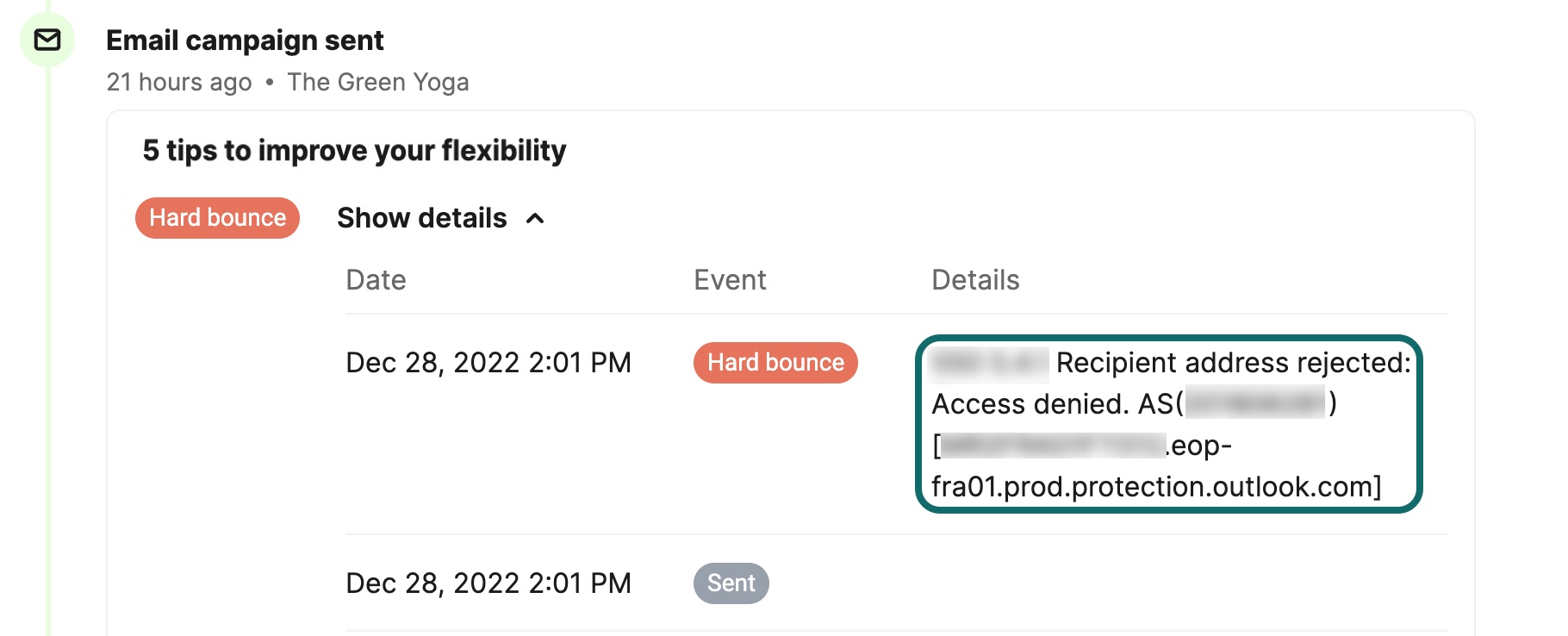Open the "5 tips to improve your flexibility" campaign
Screen dimensions: 1568x636
354,151
